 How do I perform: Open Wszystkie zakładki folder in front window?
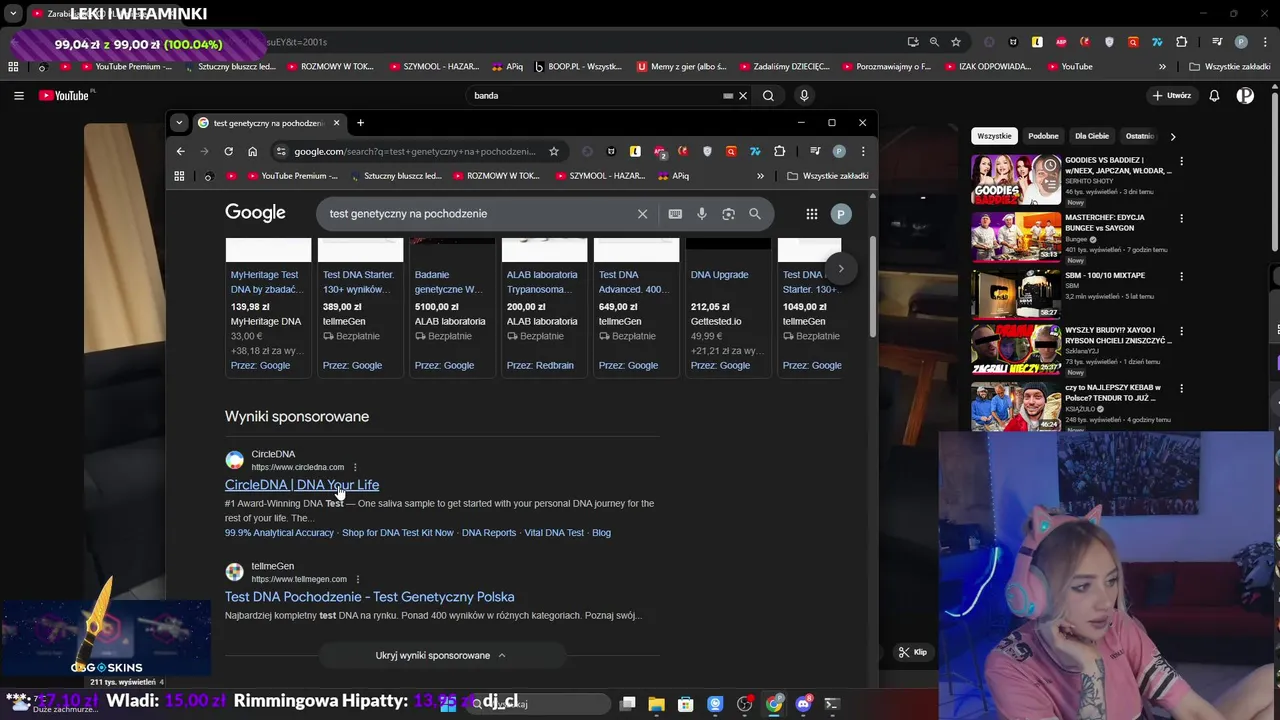828,176
